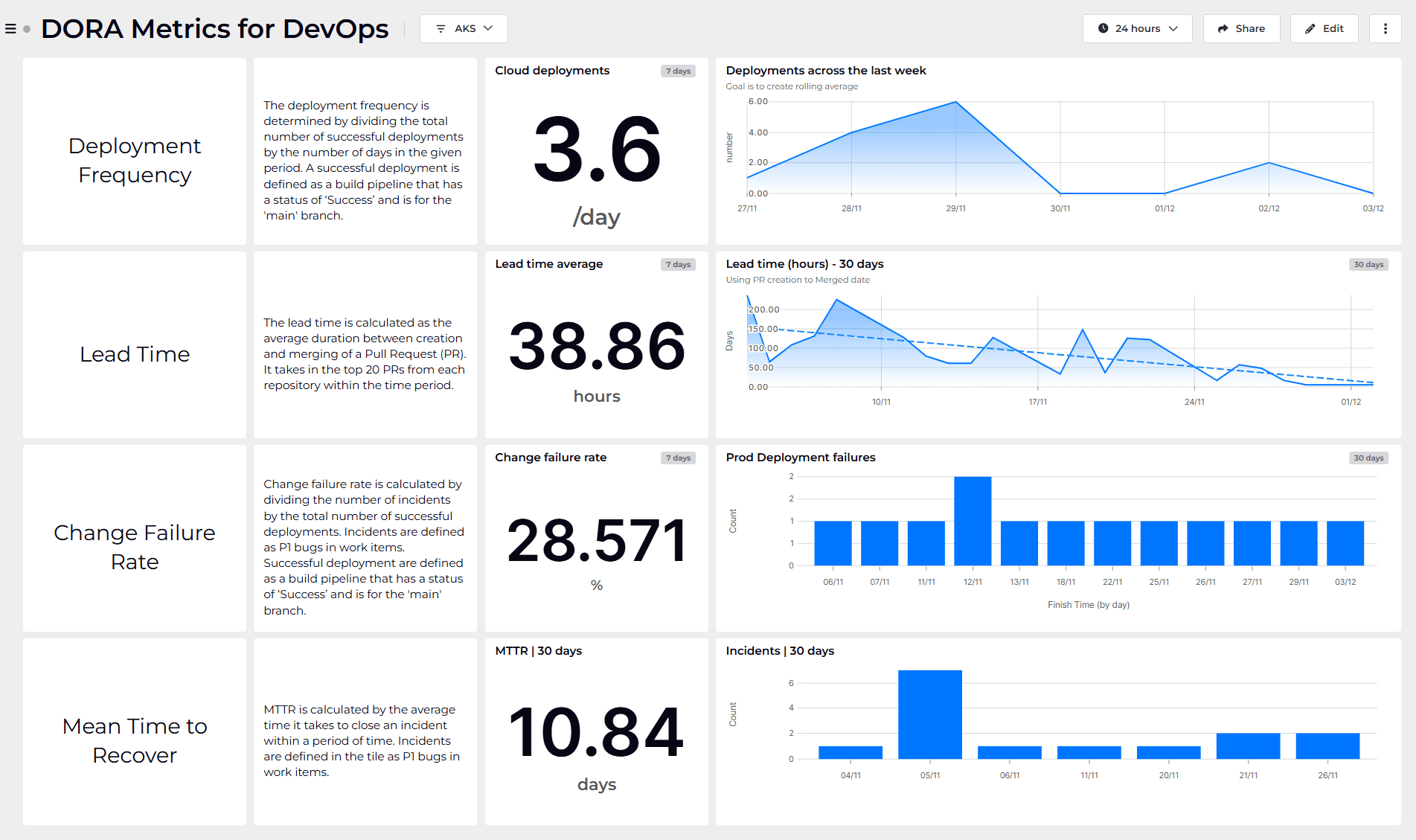Click the MTTR 10.84 days metric tile
The width and height of the screenshot is (1416, 840).
coord(596,733)
